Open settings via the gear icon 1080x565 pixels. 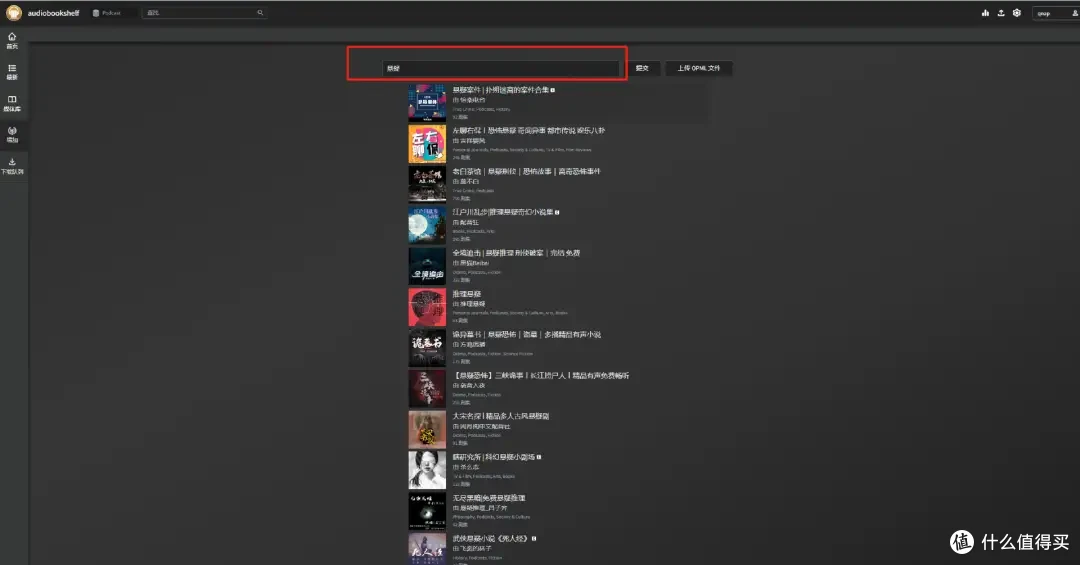point(1017,13)
